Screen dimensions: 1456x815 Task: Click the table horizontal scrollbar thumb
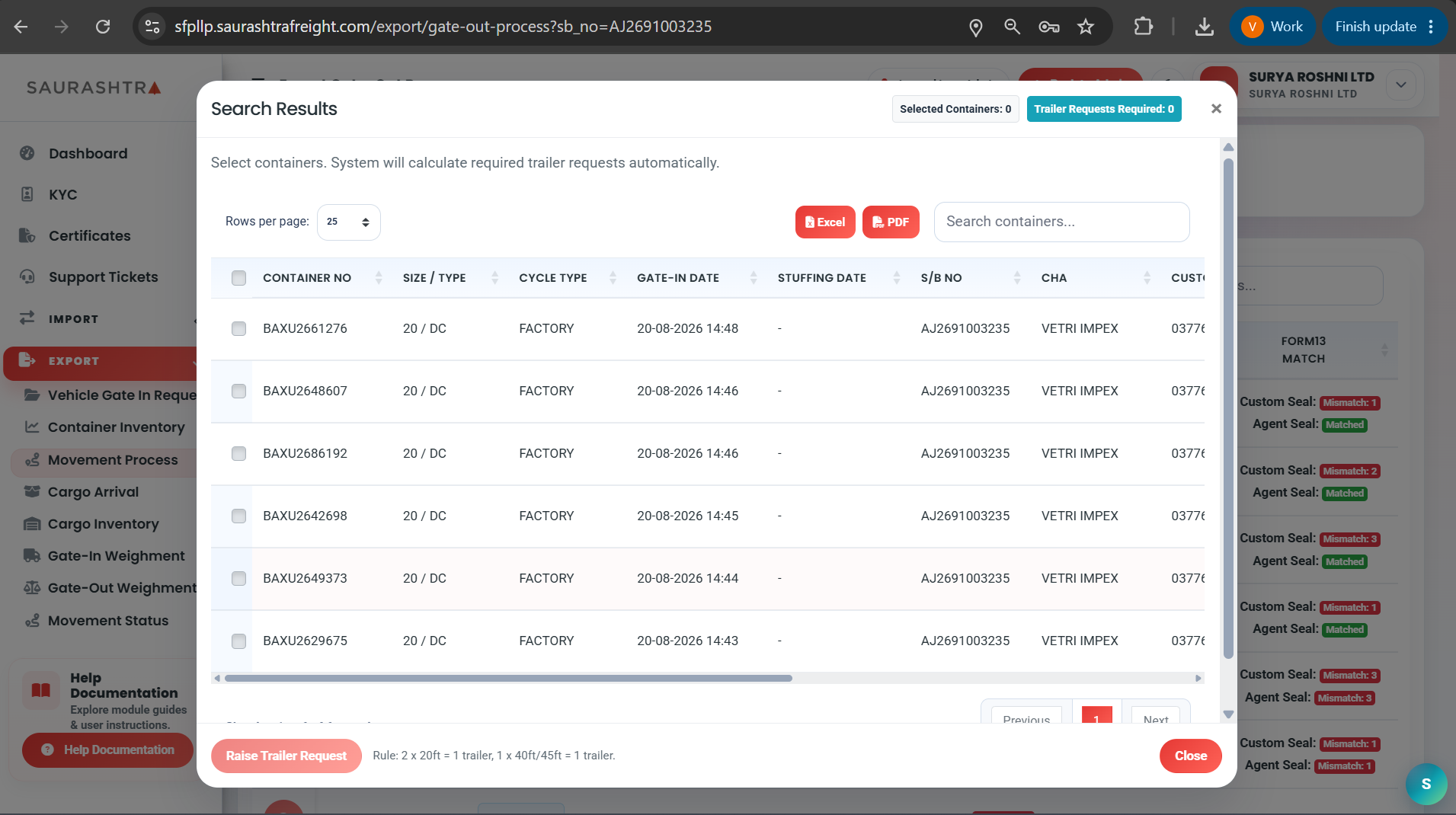(508, 678)
